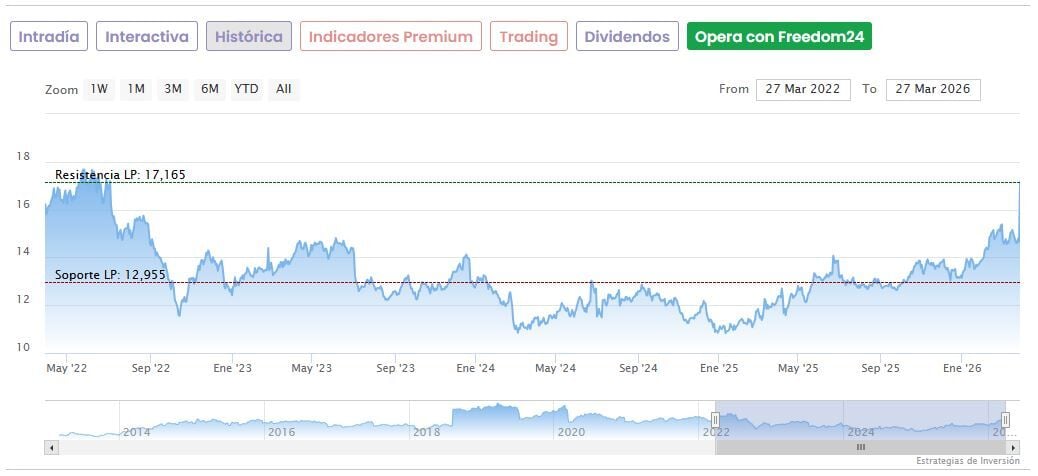The image size is (1038, 476).
Task: Select the YTD zoom range
Action: pos(246,89)
